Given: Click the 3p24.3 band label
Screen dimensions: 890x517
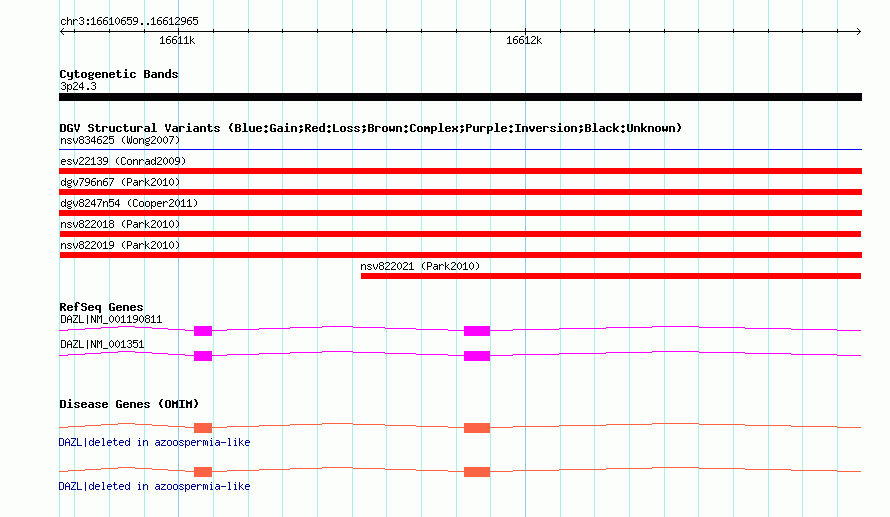Looking at the screenshot, I should point(78,86).
